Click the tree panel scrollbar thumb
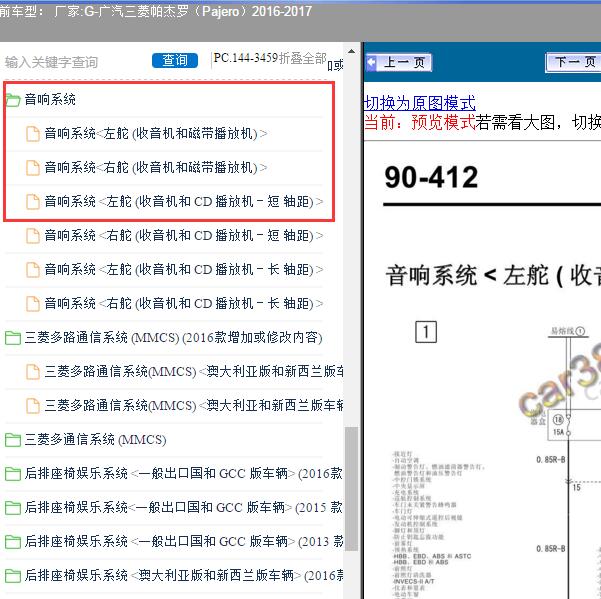The width and height of the screenshot is (601, 599). [x=351, y=489]
